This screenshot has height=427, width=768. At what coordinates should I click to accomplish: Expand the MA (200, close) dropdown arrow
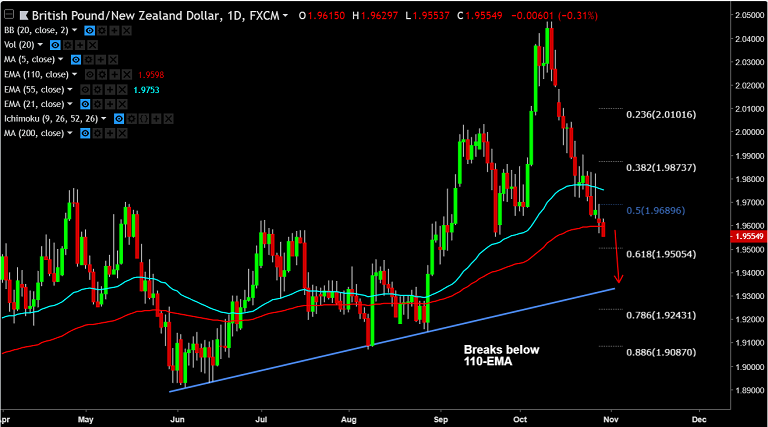click(x=70, y=133)
